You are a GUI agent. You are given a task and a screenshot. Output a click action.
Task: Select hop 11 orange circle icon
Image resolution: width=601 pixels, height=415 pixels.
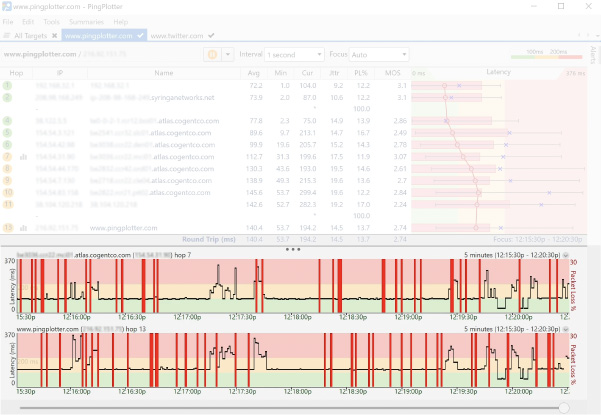(8, 204)
